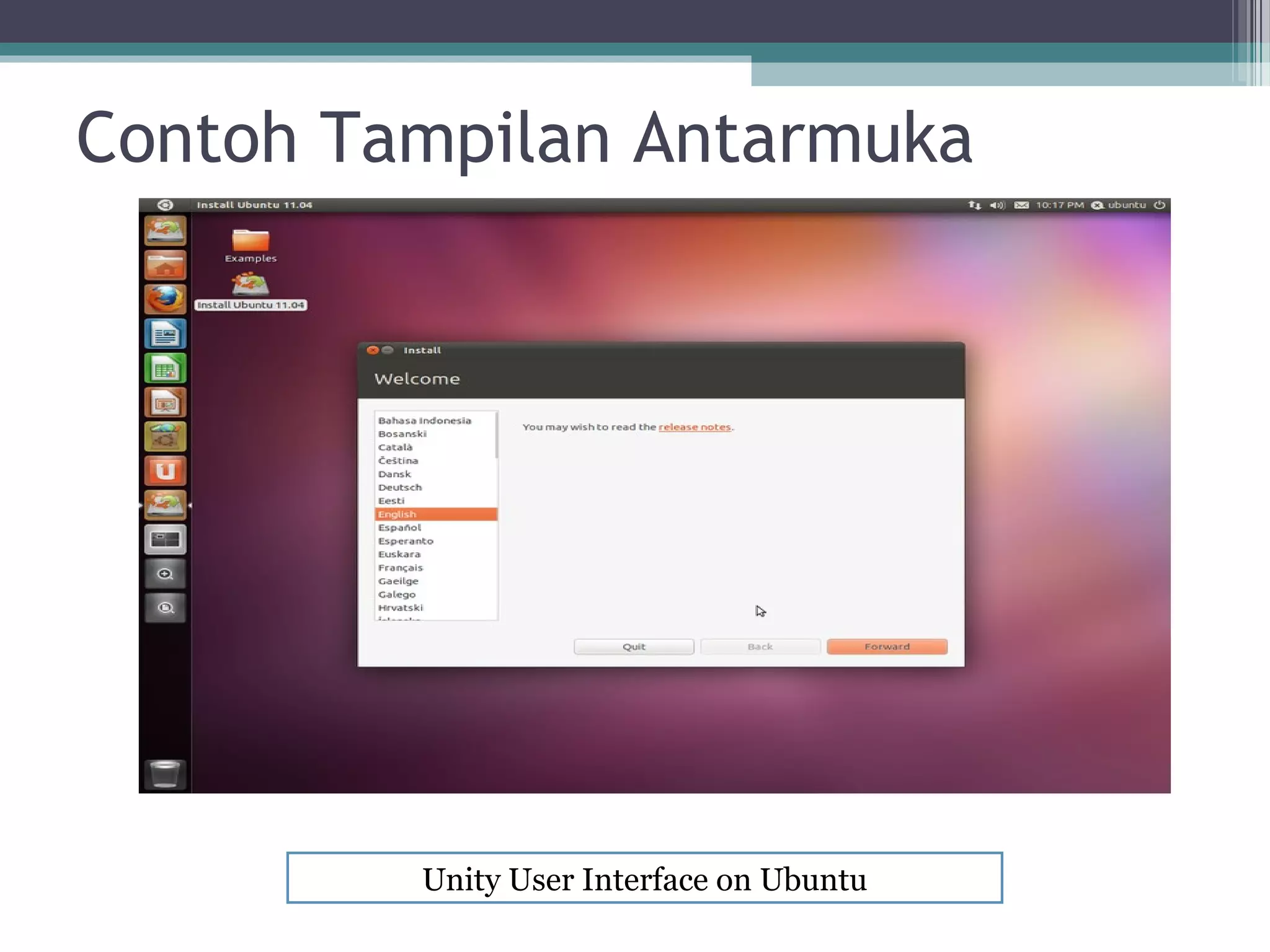Image resolution: width=1270 pixels, height=952 pixels.
Task: Open the Trash at launcher bottom
Action: click(165, 774)
